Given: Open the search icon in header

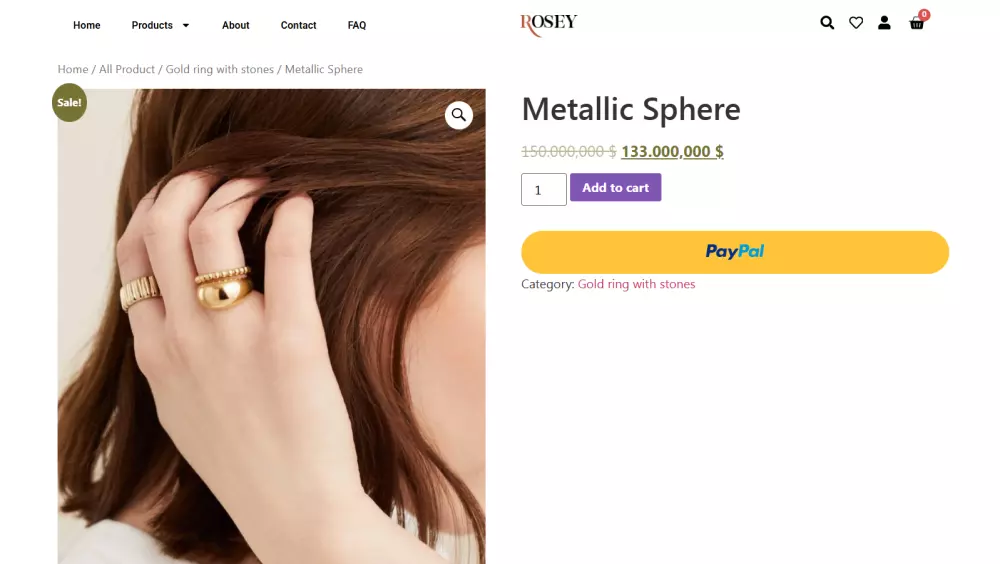Looking at the screenshot, I should point(827,23).
